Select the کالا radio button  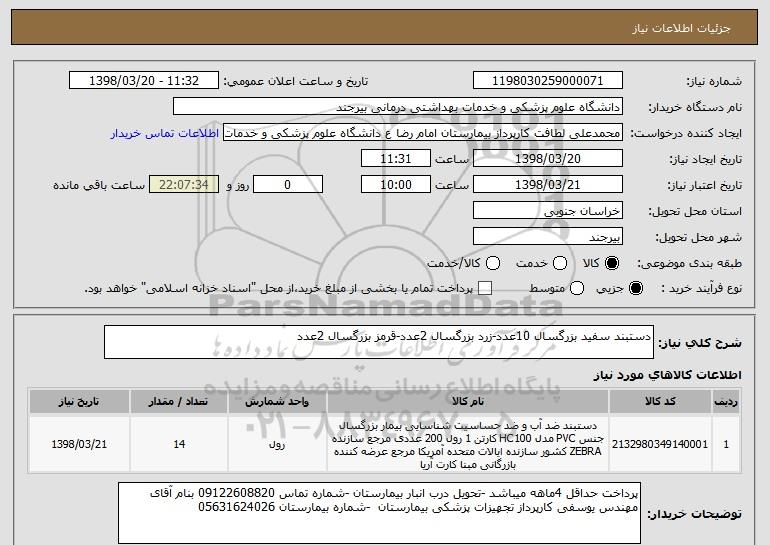point(612,263)
